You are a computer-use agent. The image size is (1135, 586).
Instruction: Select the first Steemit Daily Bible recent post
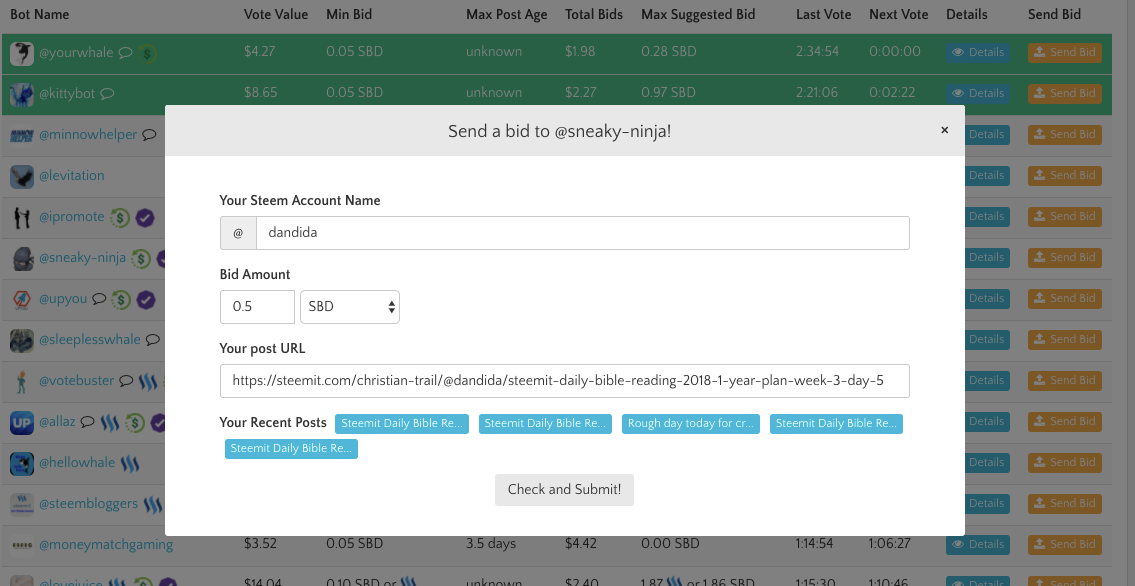coord(402,424)
